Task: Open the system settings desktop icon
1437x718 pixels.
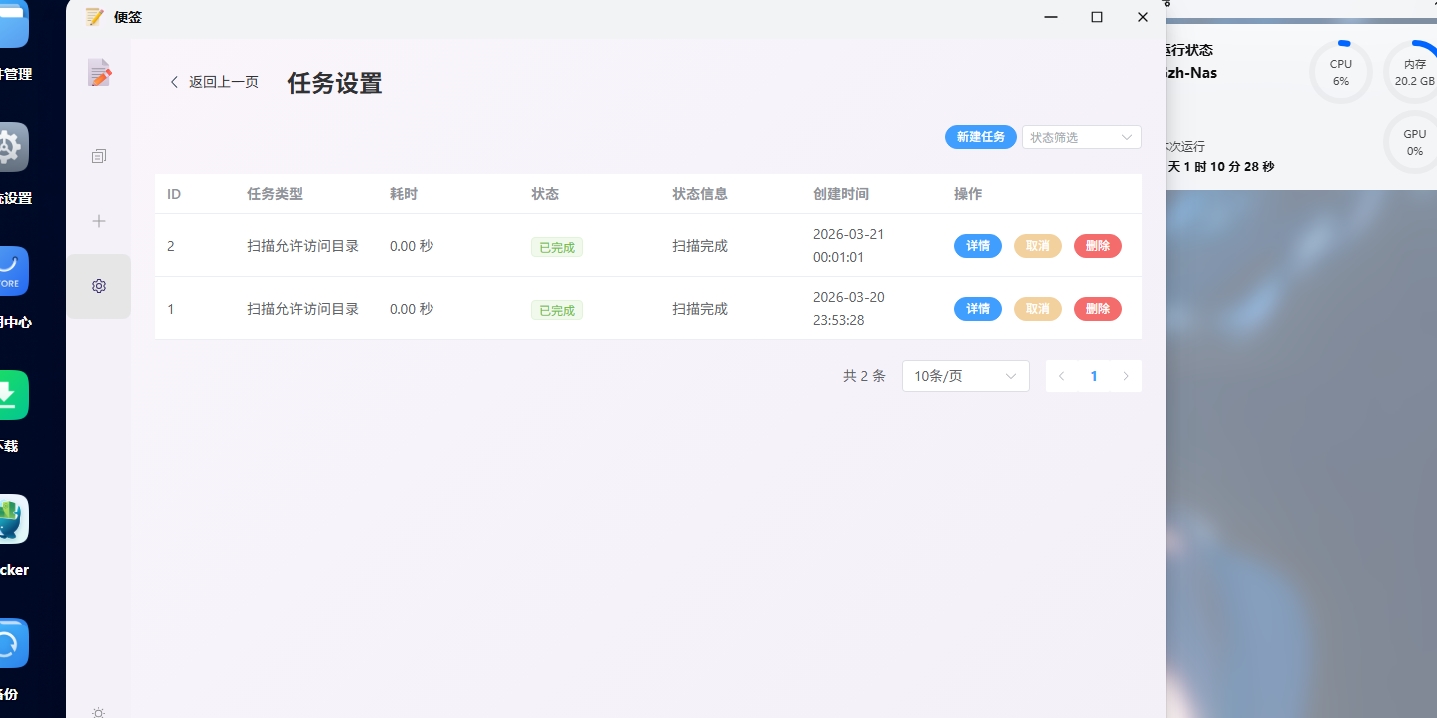Action: click(x=12, y=148)
